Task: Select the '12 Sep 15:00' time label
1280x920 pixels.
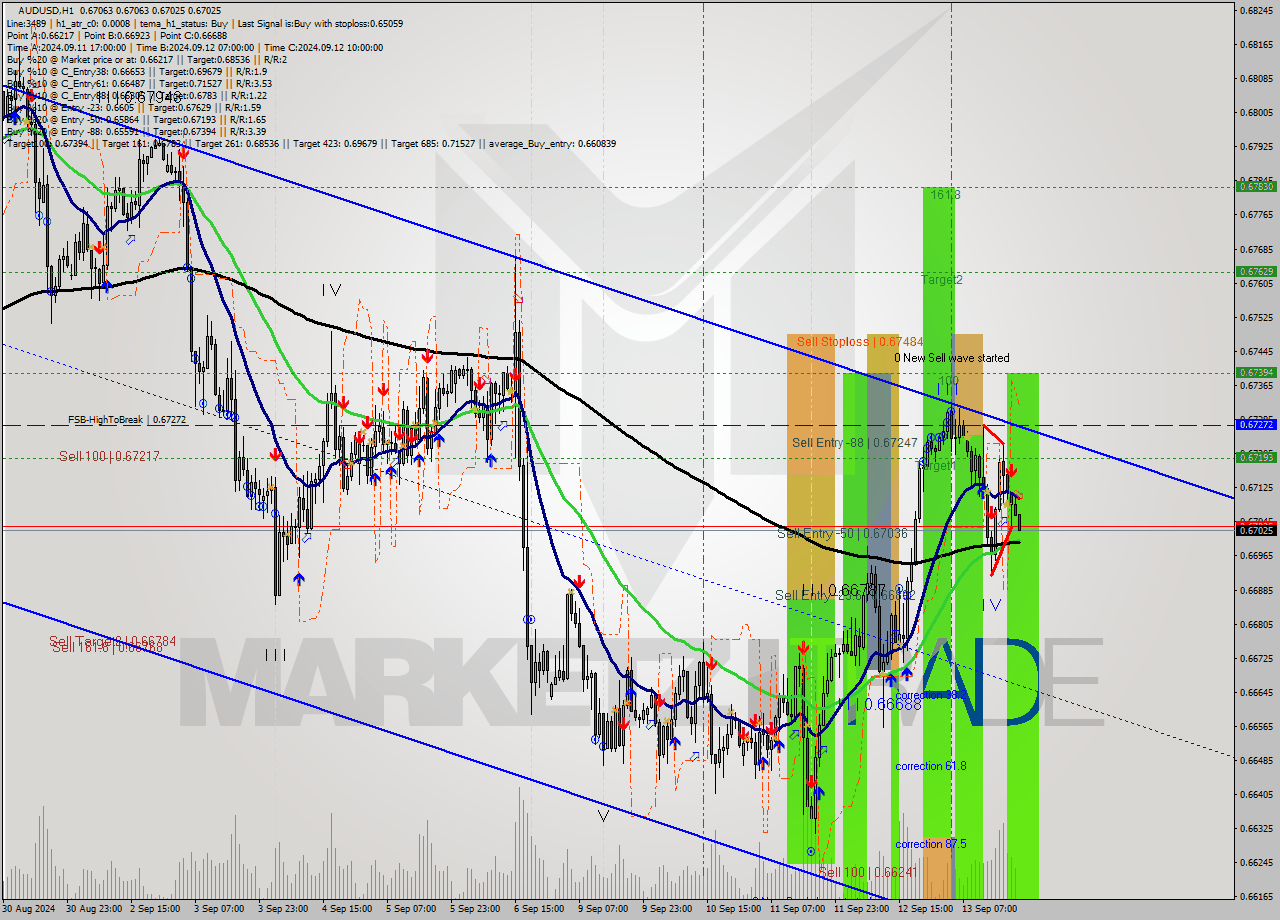Action: click(925, 909)
